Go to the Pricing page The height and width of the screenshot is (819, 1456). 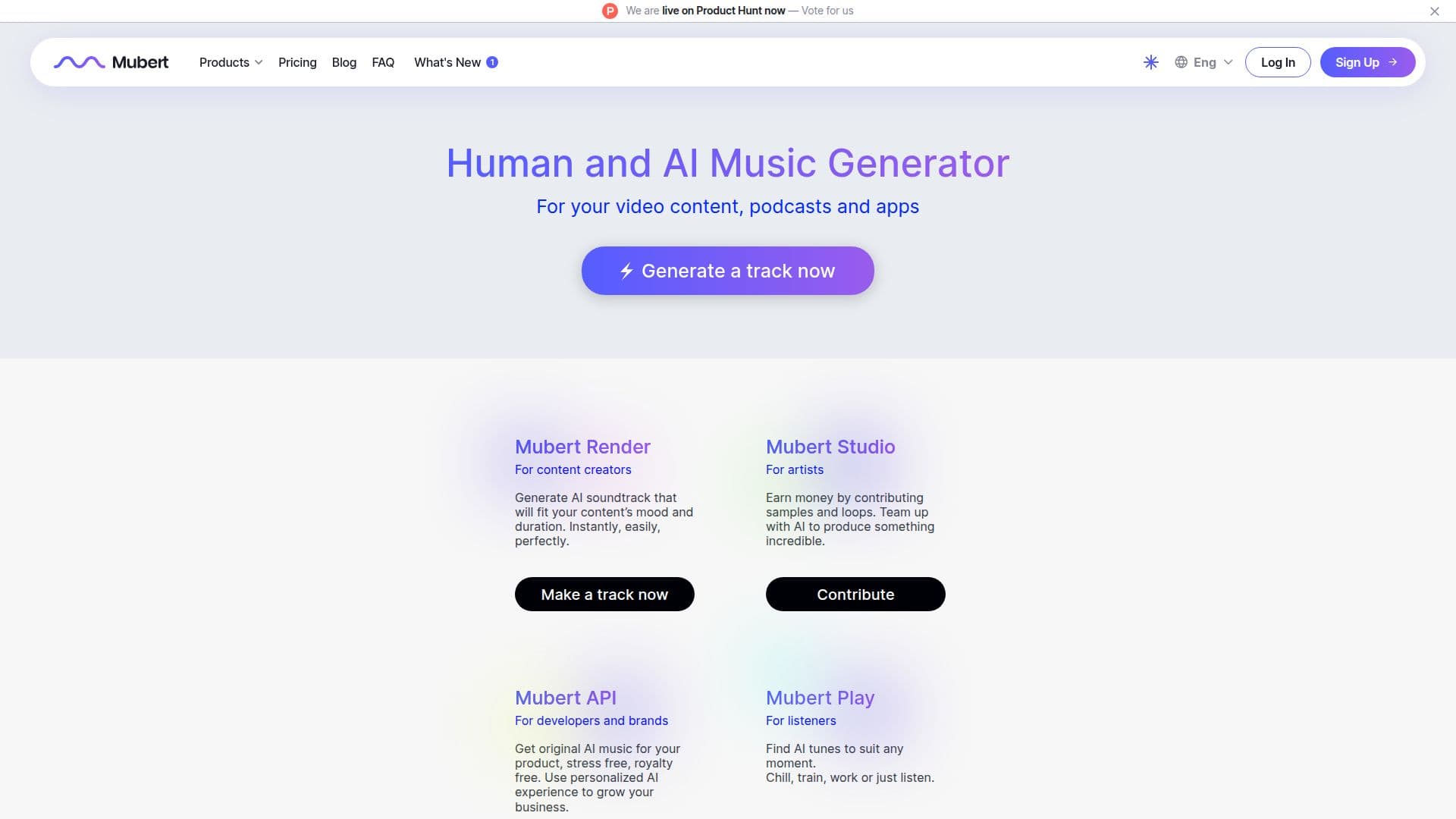pyautogui.click(x=297, y=62)
